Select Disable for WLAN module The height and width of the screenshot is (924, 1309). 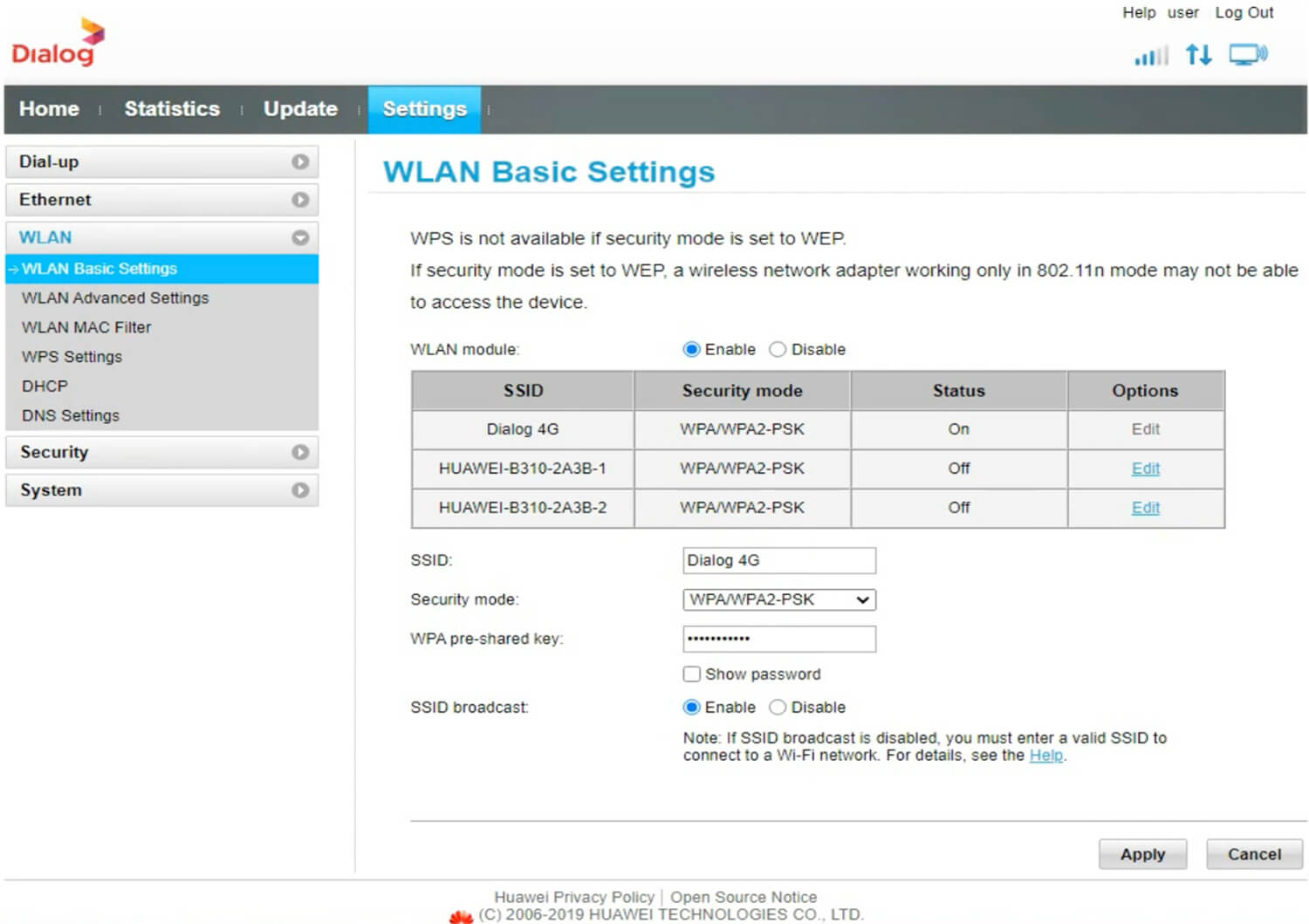[x=778, y=350]
